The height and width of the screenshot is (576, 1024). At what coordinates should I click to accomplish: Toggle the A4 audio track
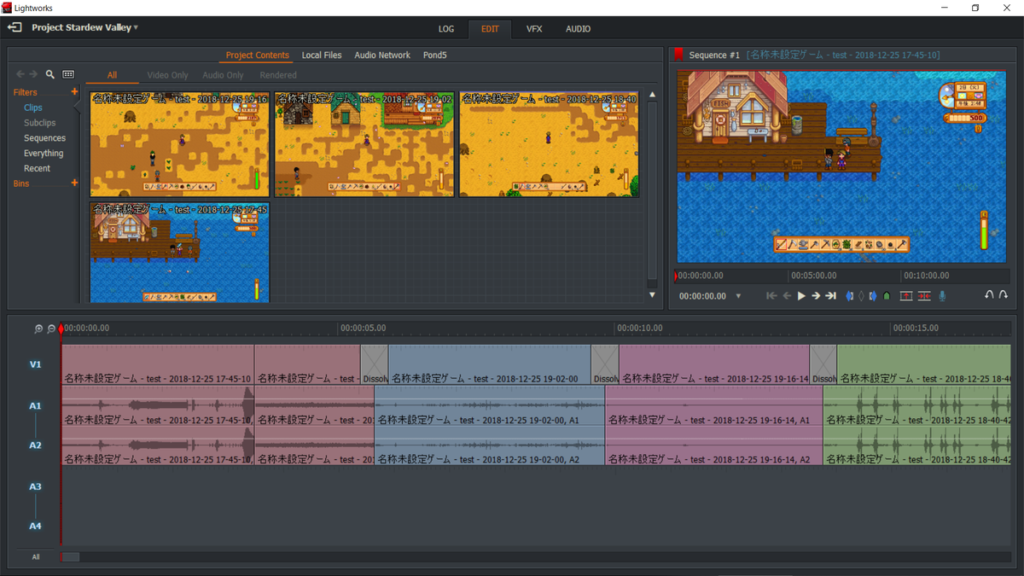[35, 526]
